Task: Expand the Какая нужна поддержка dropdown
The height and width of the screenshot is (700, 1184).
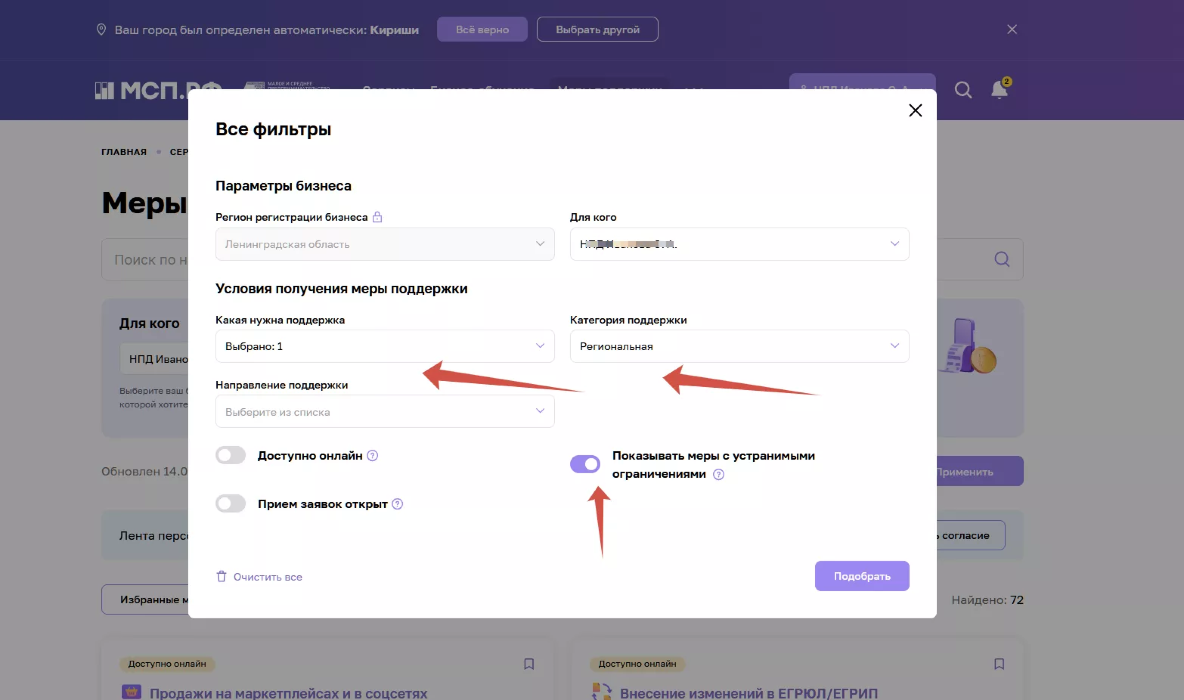Action: pos(384,346)
